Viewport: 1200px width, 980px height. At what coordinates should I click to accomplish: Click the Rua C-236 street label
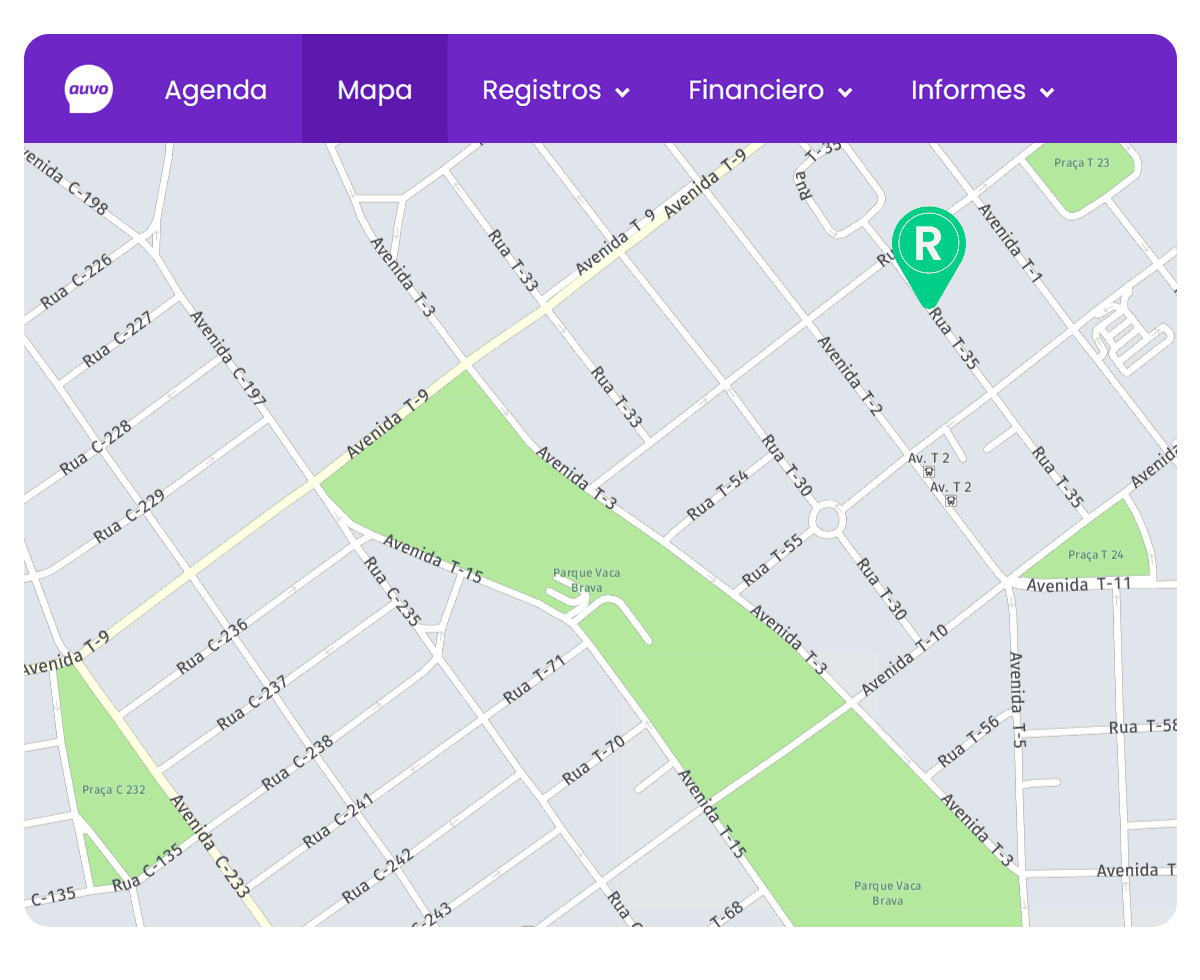point(212,646)
